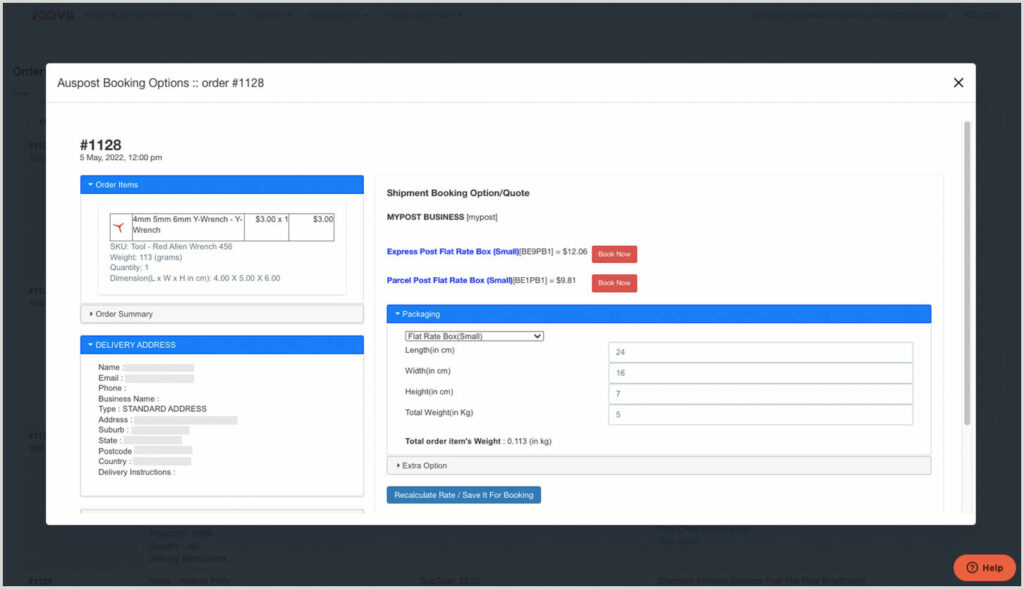Collapse the Order Items section

tap(222, 185)
